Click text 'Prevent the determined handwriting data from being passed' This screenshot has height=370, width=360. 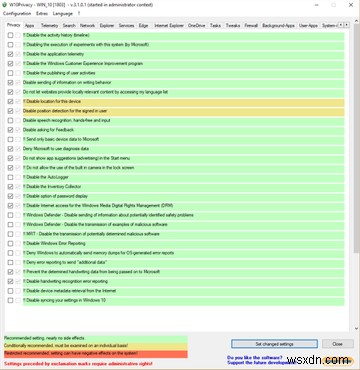(x=92, y=272)
